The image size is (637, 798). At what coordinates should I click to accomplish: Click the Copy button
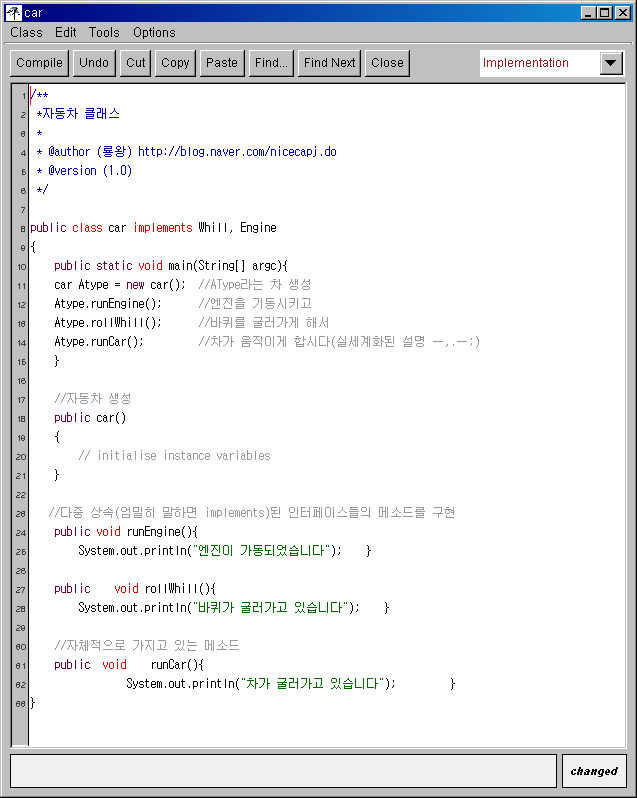point(175,63)
